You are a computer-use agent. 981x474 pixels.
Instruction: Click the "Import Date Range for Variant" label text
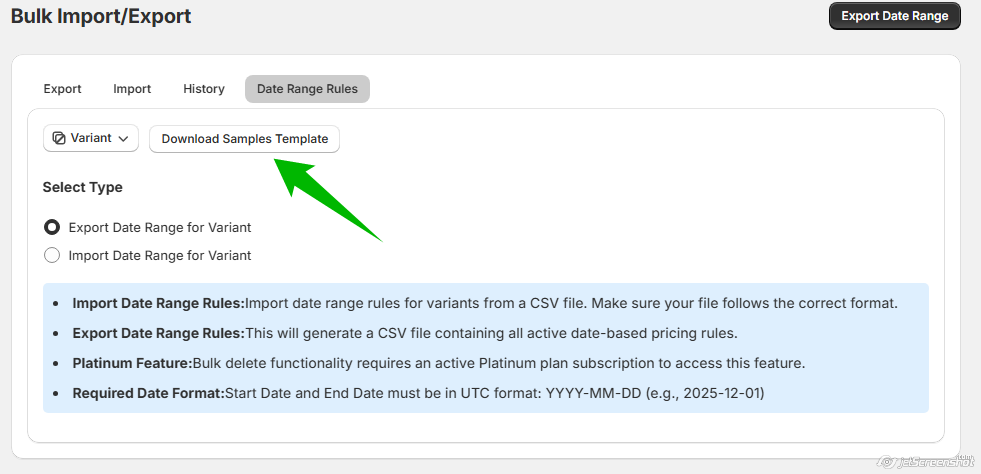click(160, 255)
